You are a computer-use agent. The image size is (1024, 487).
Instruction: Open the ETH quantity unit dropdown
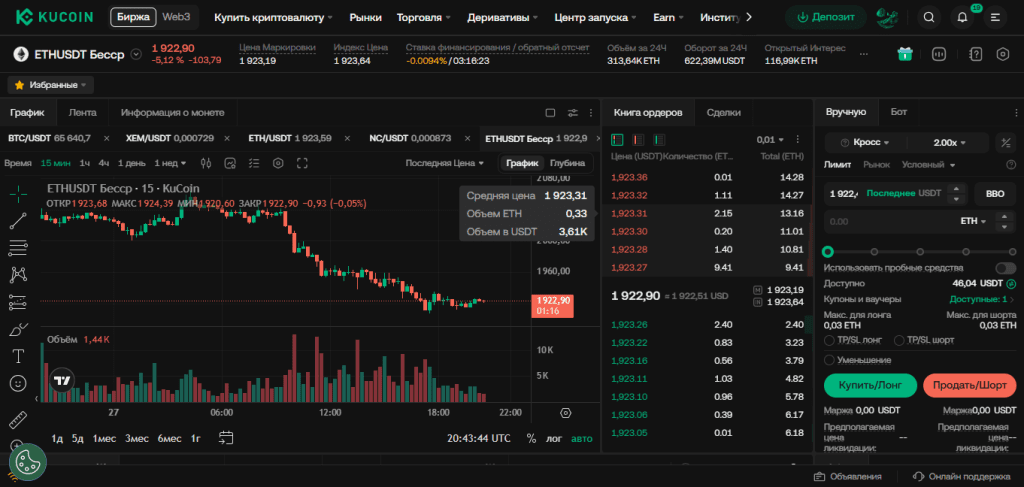pos(973,221)
